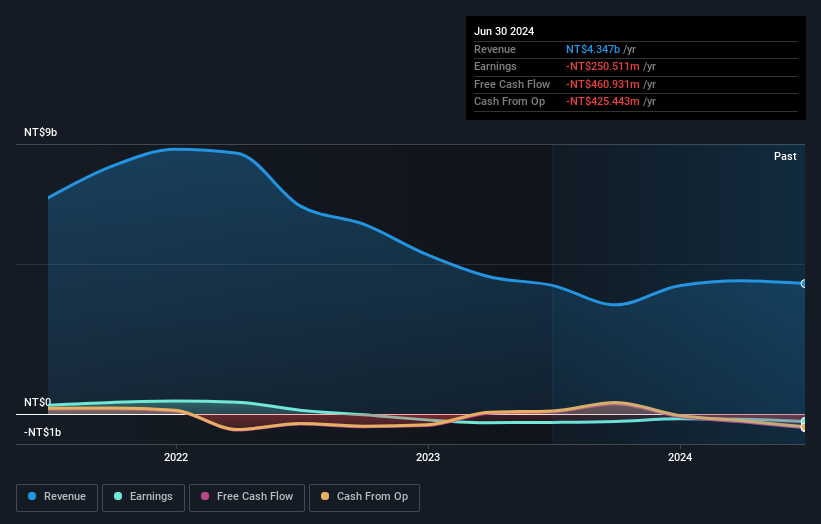The width and height of the screenshot is (821, 524).
Task: Click the Cash From Op label in tooltip
Action: 509,102
